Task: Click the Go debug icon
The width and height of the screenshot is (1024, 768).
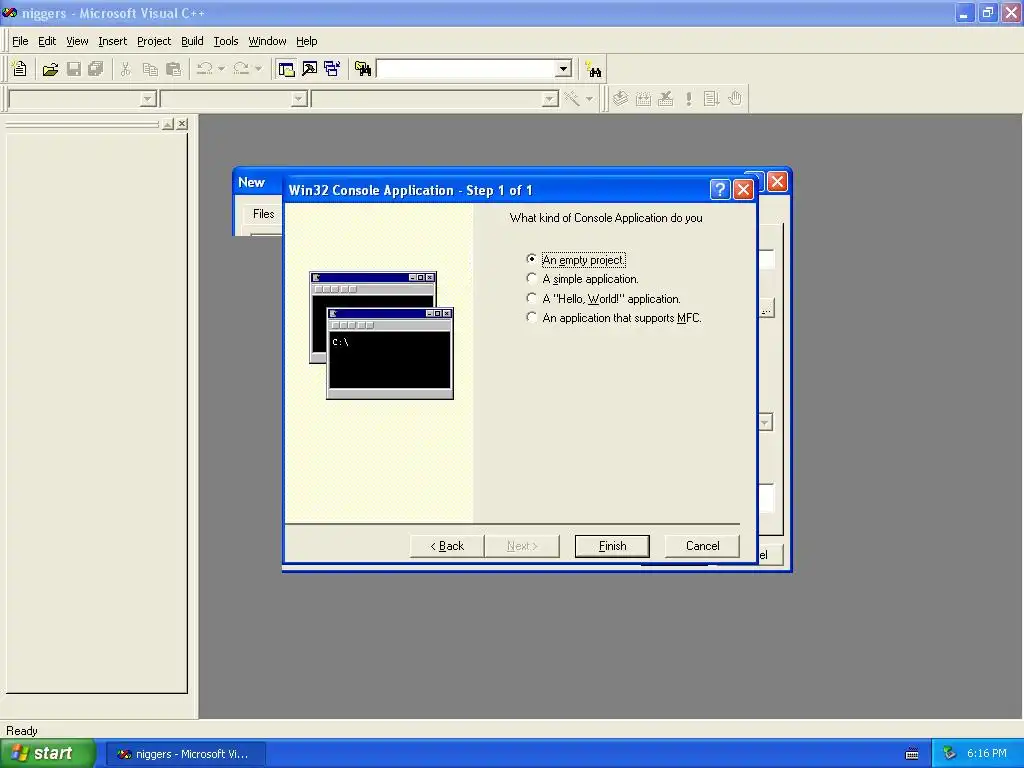Action: (711, 99)
